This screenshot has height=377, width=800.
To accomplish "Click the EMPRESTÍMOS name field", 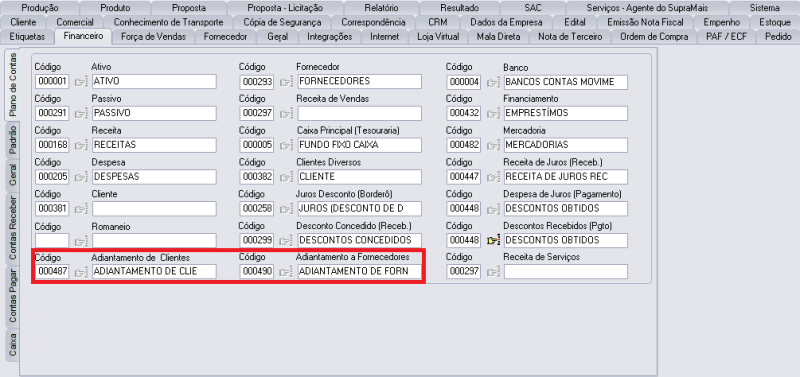I will click(566, 113).
